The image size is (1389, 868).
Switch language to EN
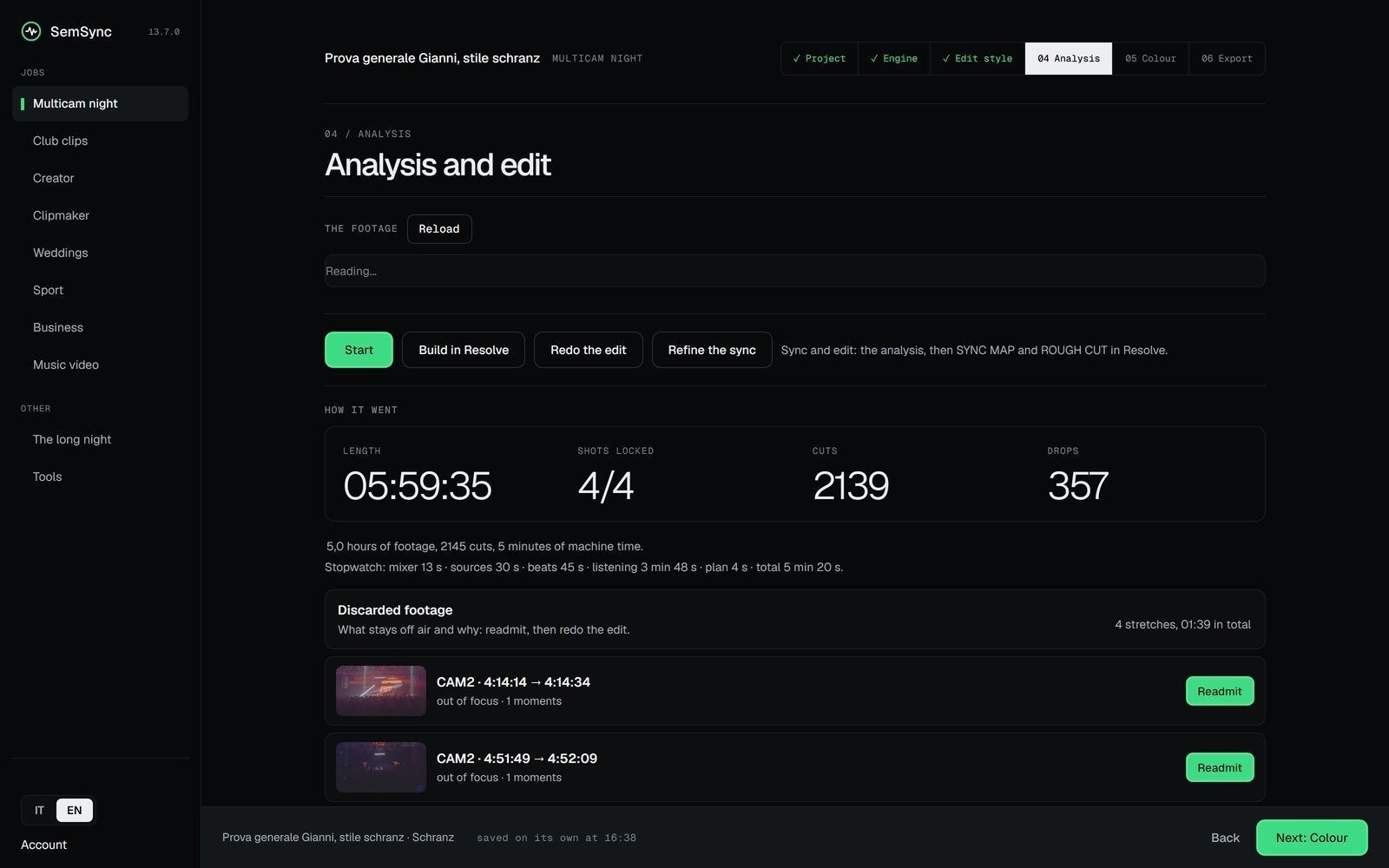pos(75,811)
